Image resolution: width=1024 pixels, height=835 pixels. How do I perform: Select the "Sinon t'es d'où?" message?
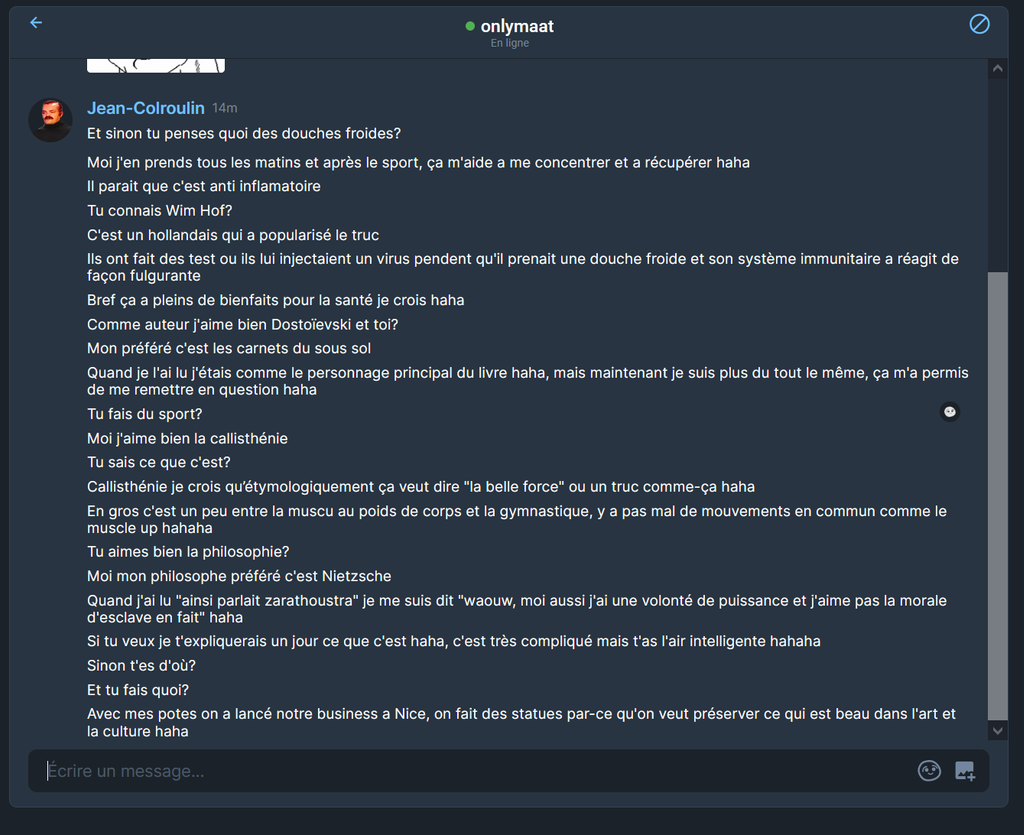point(141,666)
